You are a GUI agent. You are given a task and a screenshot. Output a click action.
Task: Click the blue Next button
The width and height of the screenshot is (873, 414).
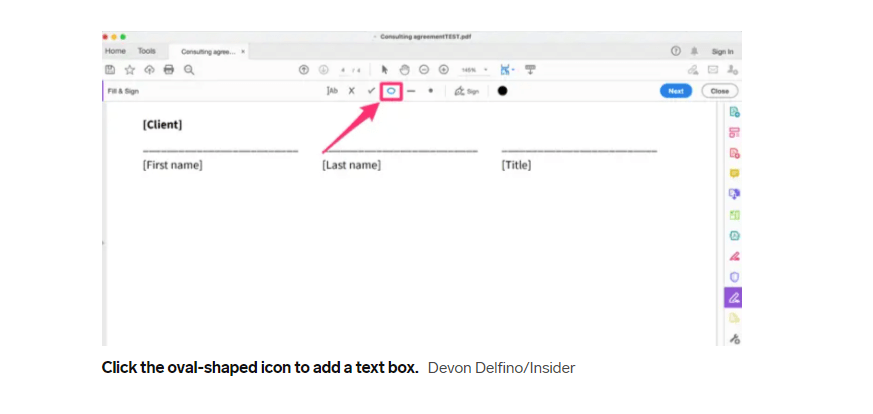tap(676, 90)
